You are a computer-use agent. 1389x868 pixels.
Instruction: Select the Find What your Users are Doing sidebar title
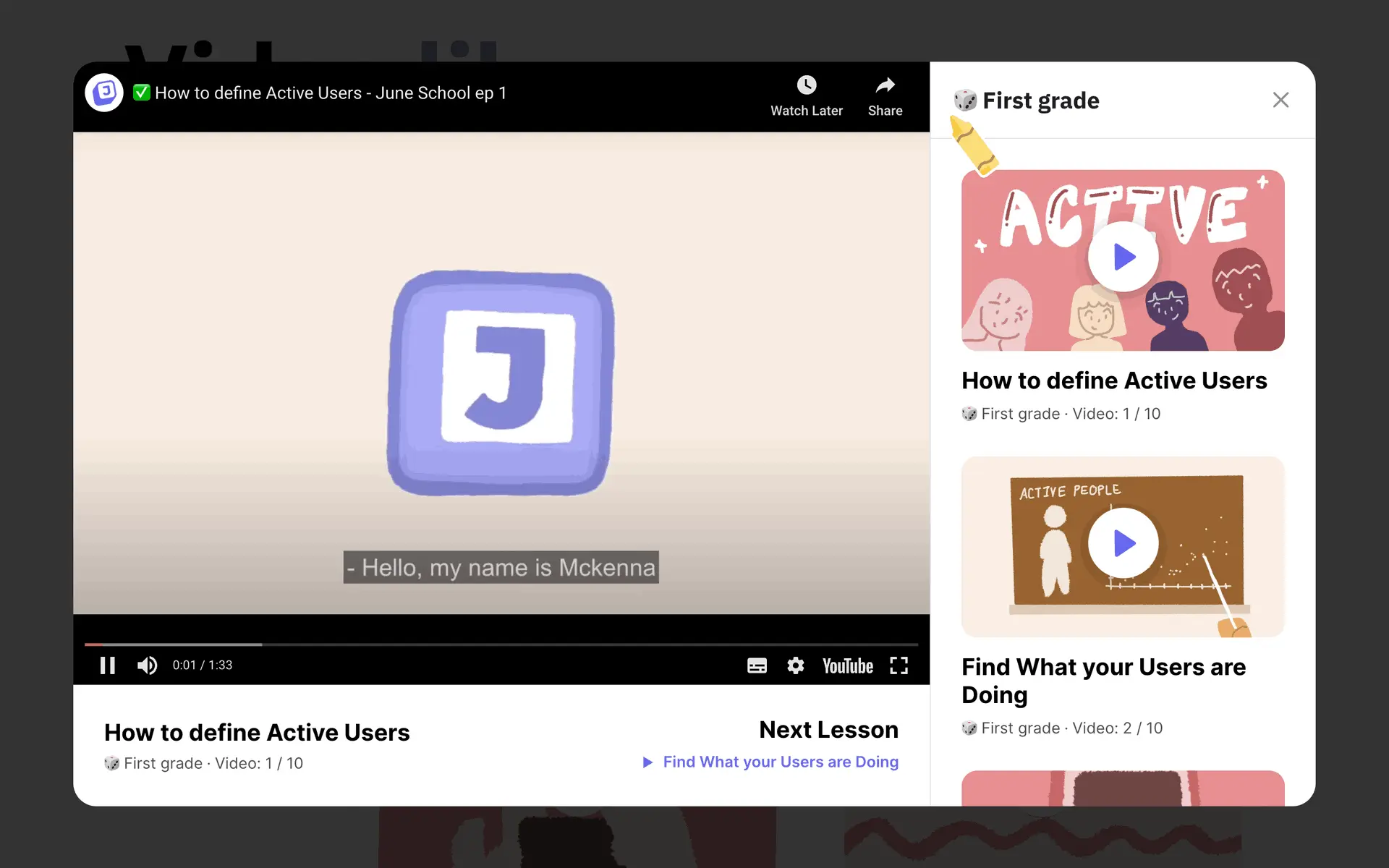tap(1103, 680)
